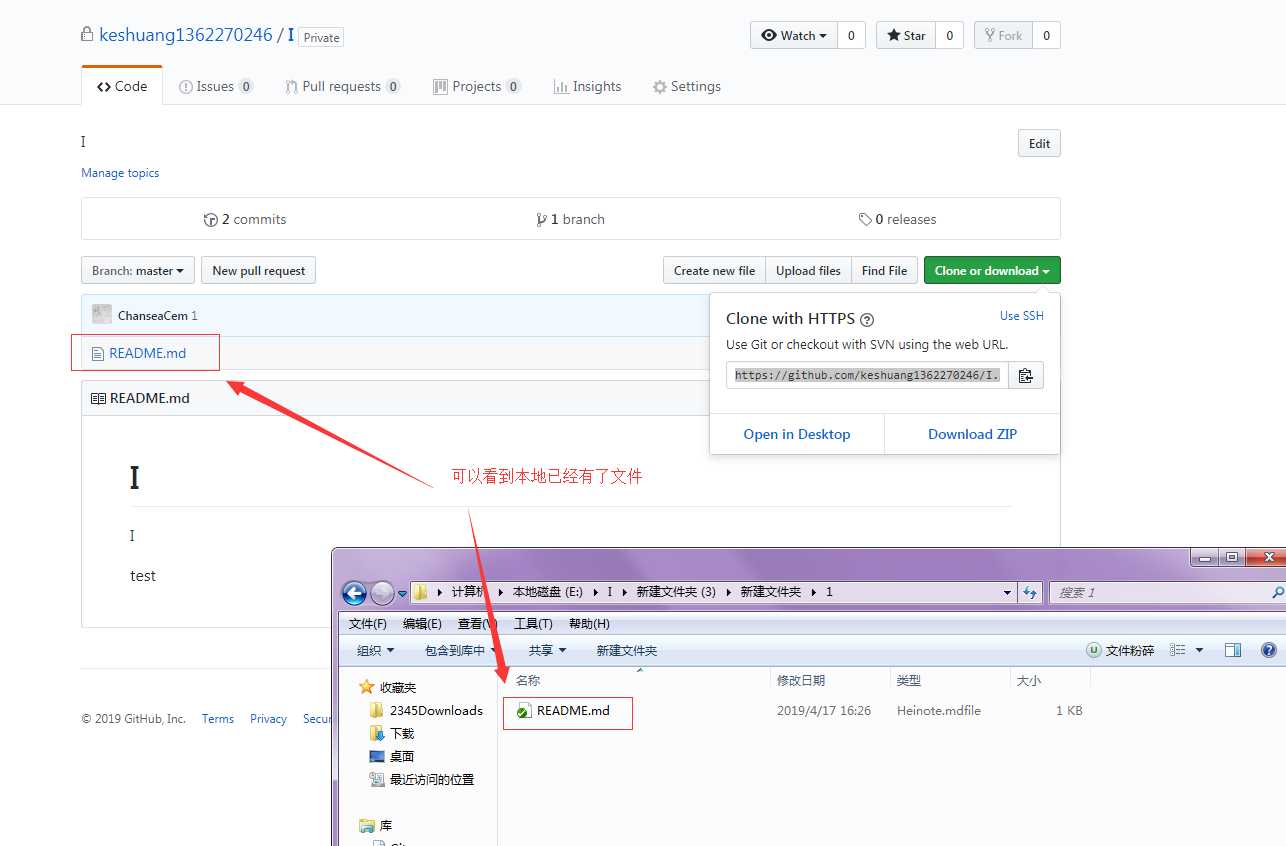Open 工具(T) menu in Explorer
This screenshot has height=846, width=1286.
[533, 623]
